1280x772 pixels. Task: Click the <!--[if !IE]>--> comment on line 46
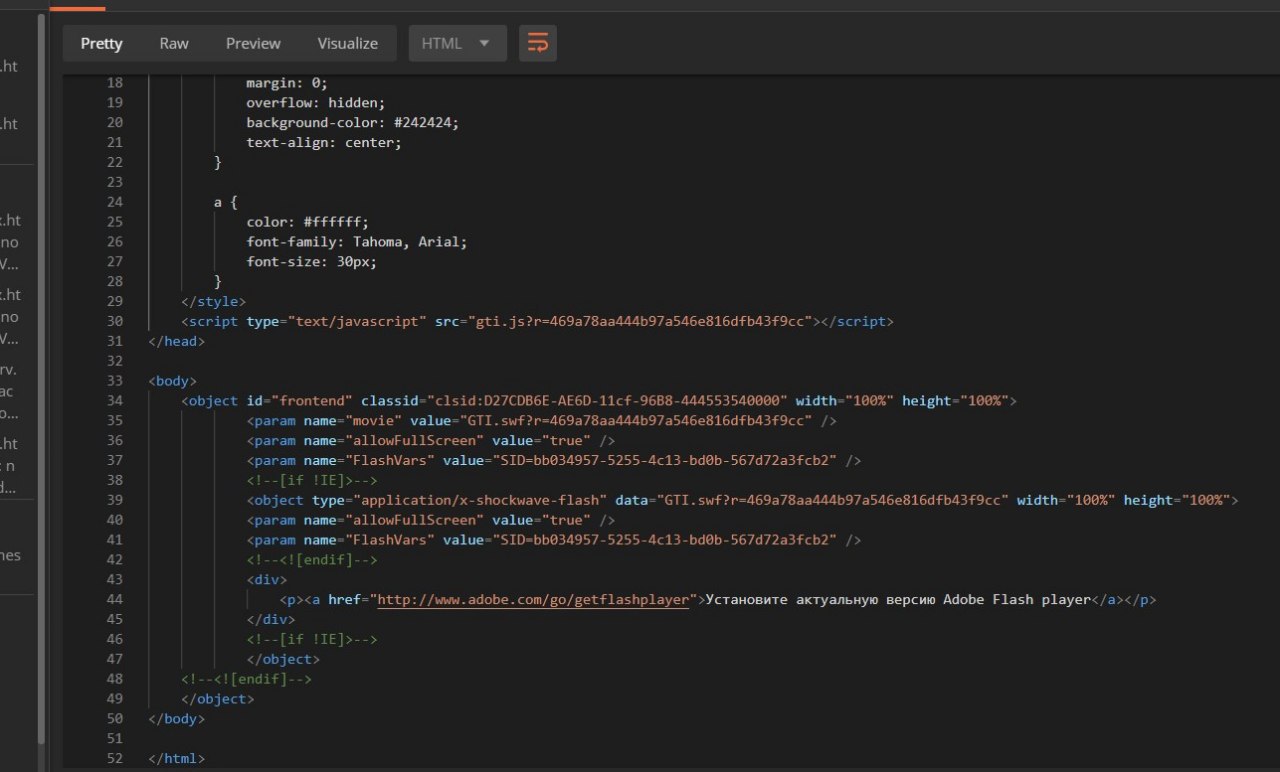312,640
